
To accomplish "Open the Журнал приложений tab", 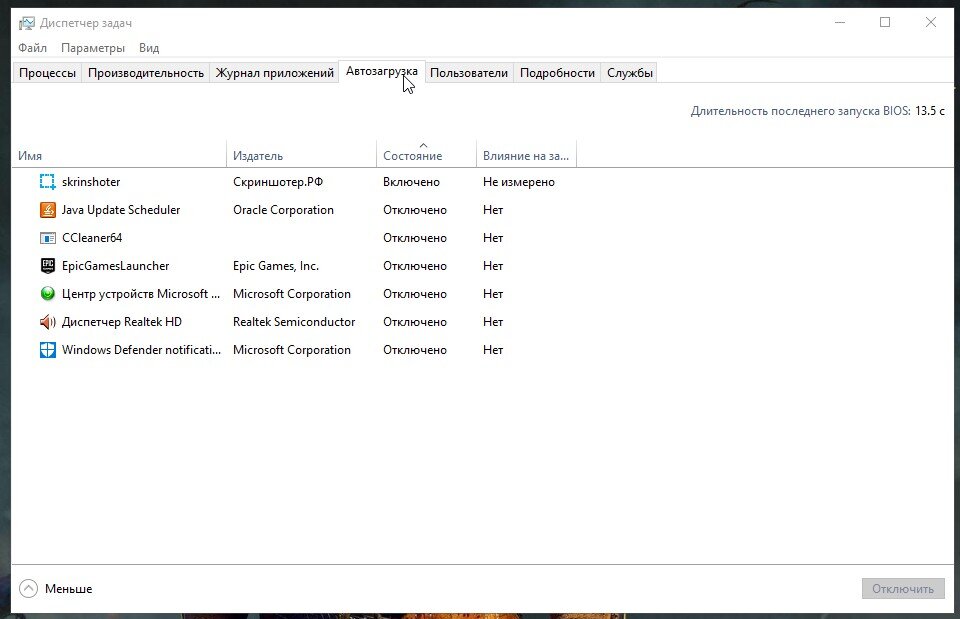I will [x=274, y=73].
